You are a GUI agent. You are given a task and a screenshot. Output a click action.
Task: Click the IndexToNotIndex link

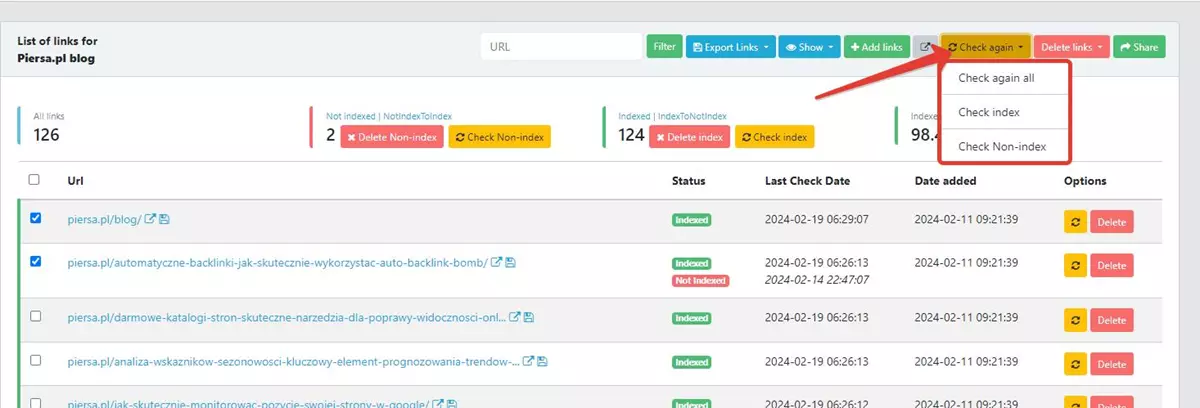click(691, 117)
